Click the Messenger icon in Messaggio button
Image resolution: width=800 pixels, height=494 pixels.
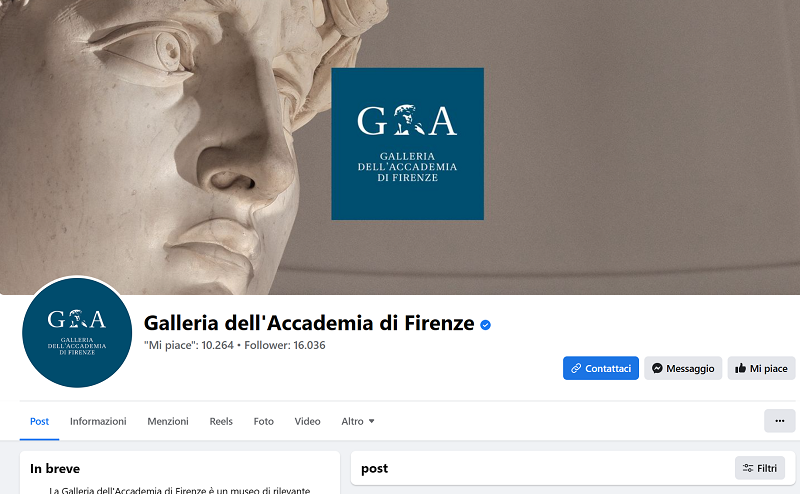point(657,368)
